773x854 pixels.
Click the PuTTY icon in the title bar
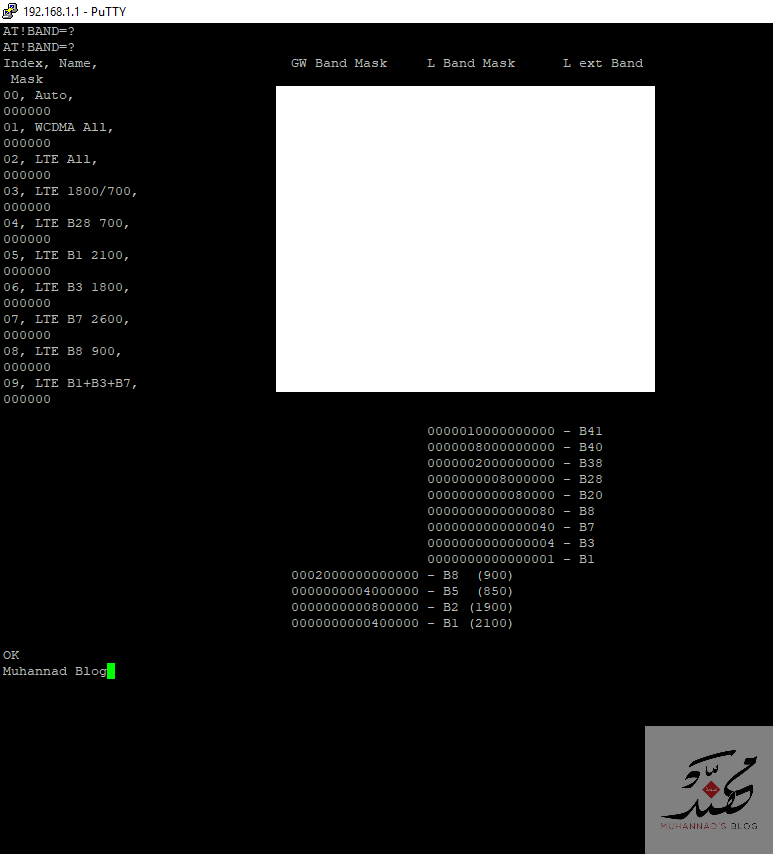click(10, 11)
